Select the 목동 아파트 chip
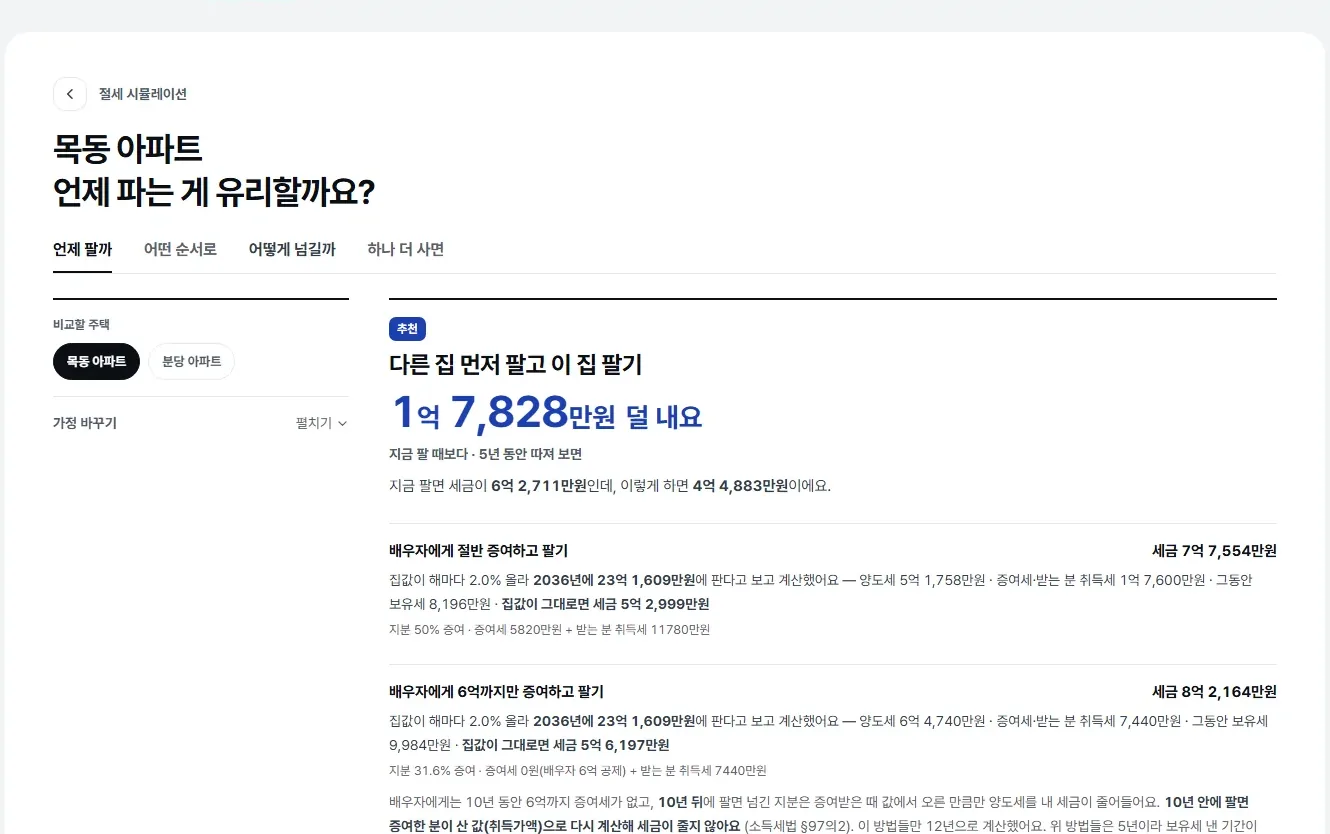 96,362
